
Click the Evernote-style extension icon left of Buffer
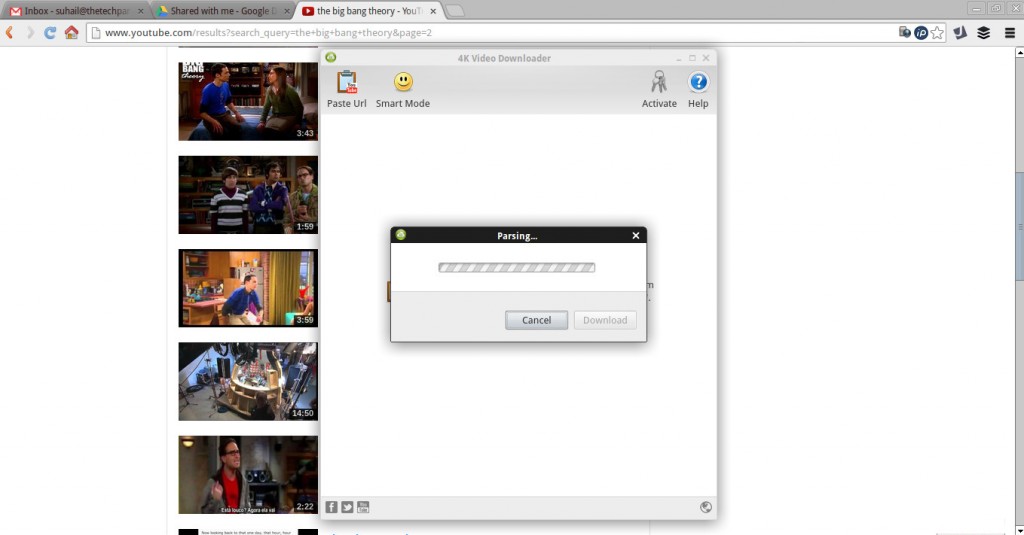coord(960,33)
